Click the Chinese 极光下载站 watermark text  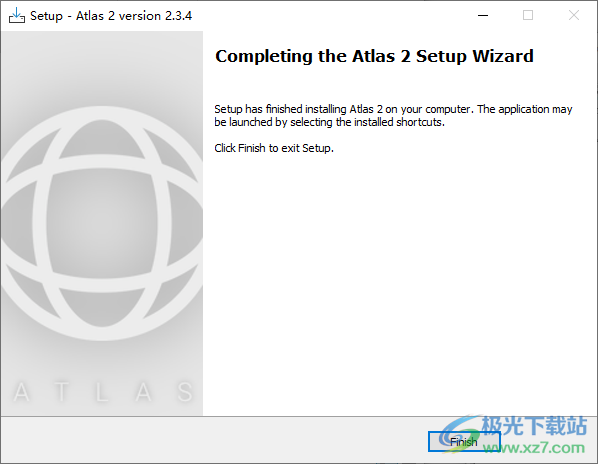click(534, 425)
